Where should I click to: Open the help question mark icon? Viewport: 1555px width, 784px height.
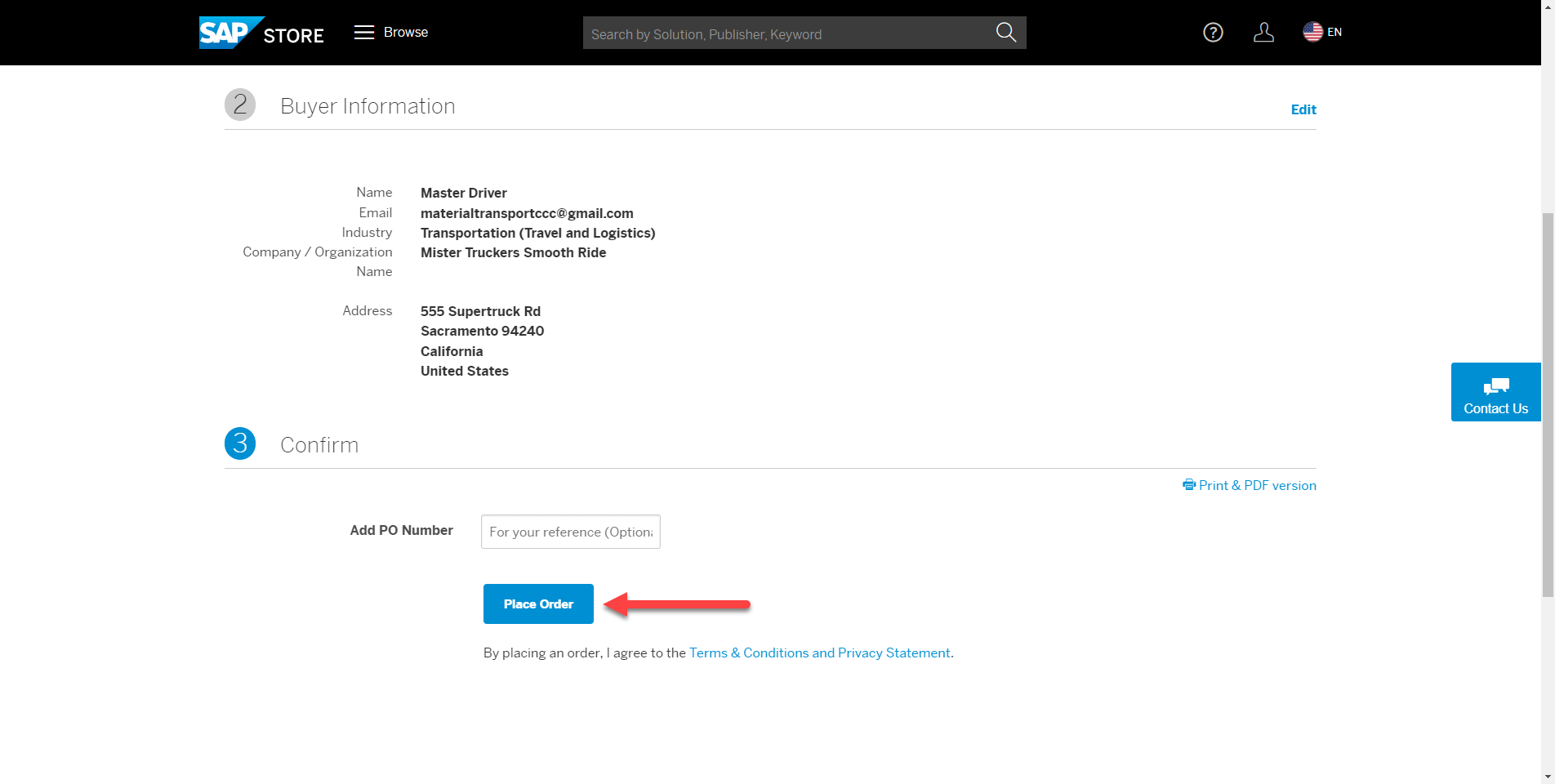pyautogui.click(x=1213, y=33)
